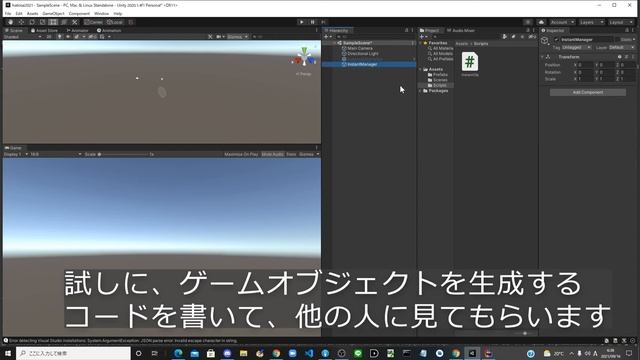Toggle 2D scene view mode
Screen dimensions: 640x360
pyautogui.click(x=49, y=37)
